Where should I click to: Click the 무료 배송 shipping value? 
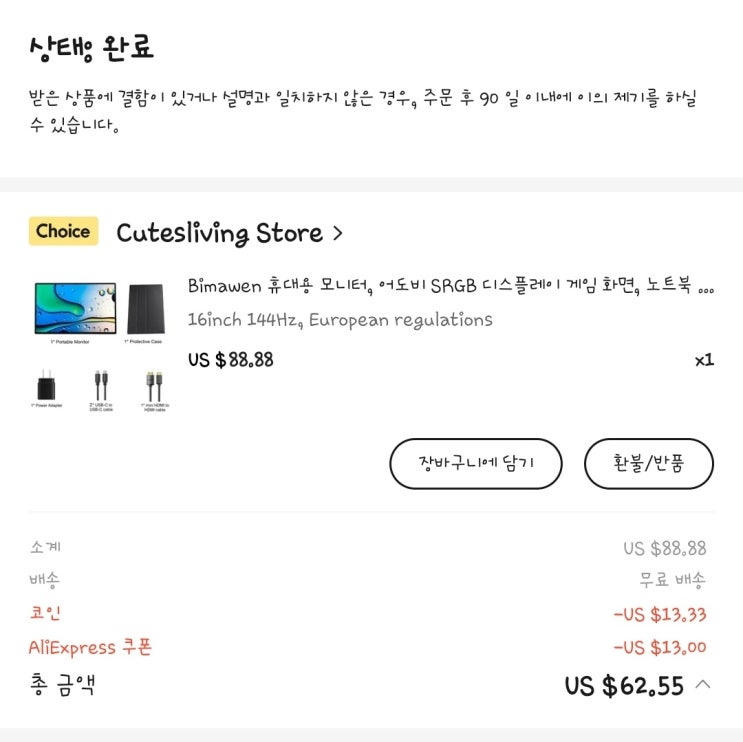coord(672,580)
